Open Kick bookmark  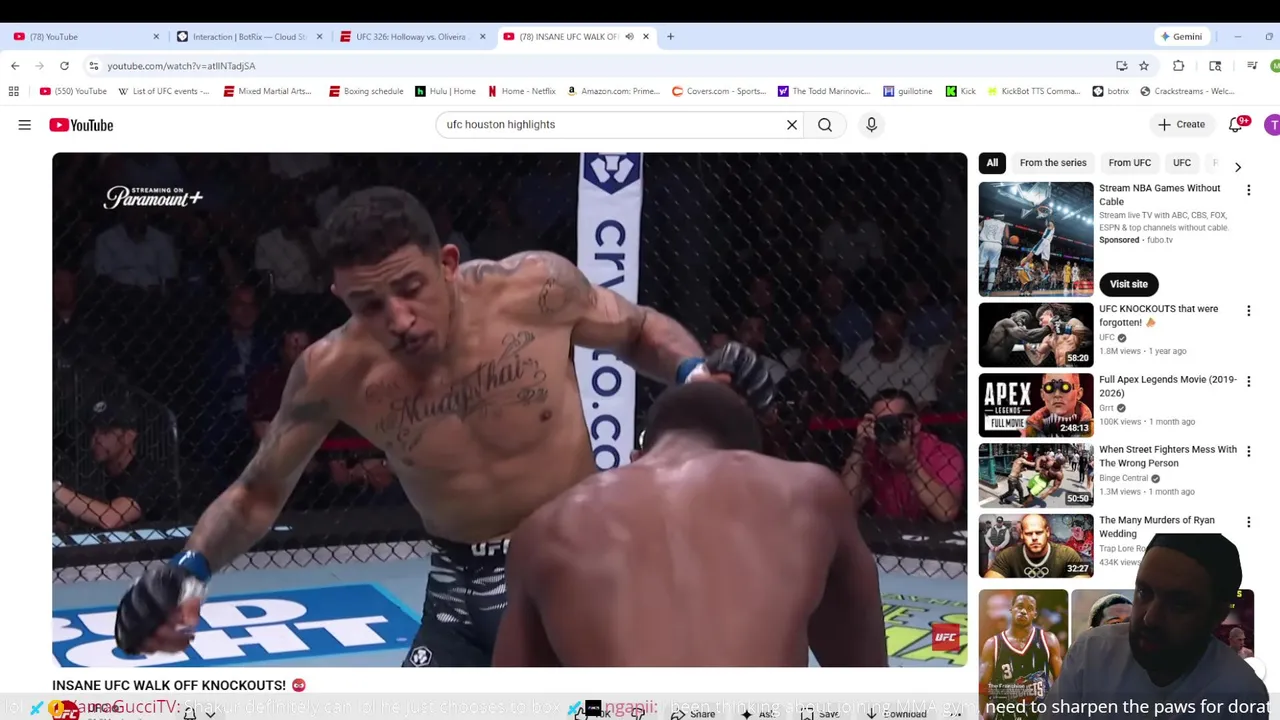pyautogui.click(x=961, y=91)
